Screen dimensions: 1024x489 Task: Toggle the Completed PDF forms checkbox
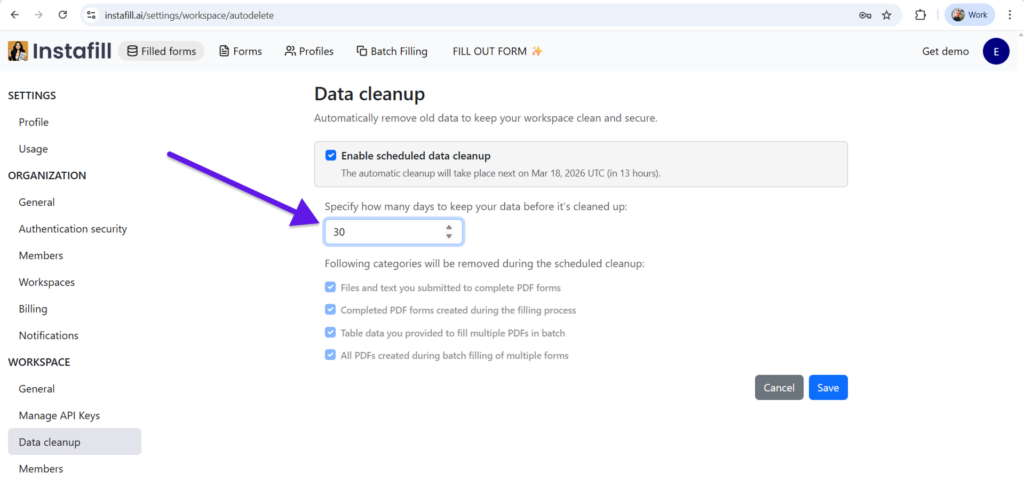click(x=330, y=310)
